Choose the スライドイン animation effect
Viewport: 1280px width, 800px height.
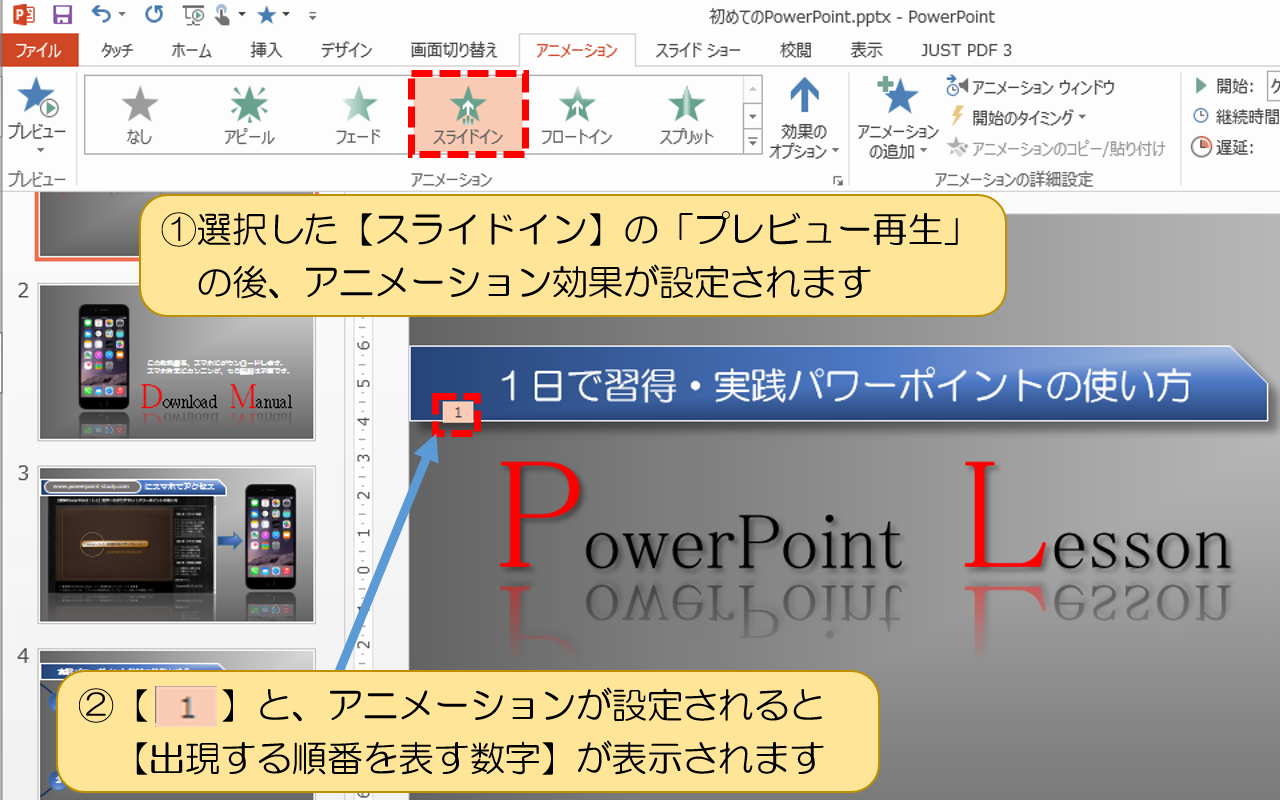tap(468, 114)
